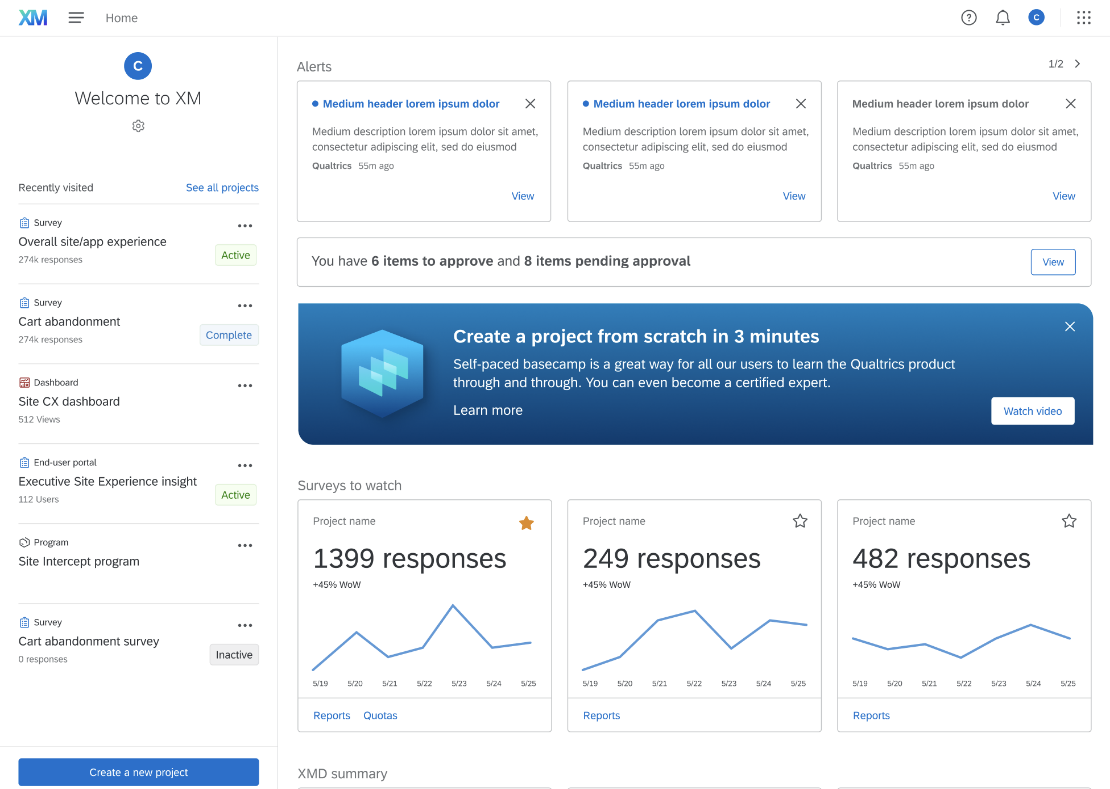Click the End-user portal icon
Viewport: 1110px width, 789px height.
coord(24,463)
